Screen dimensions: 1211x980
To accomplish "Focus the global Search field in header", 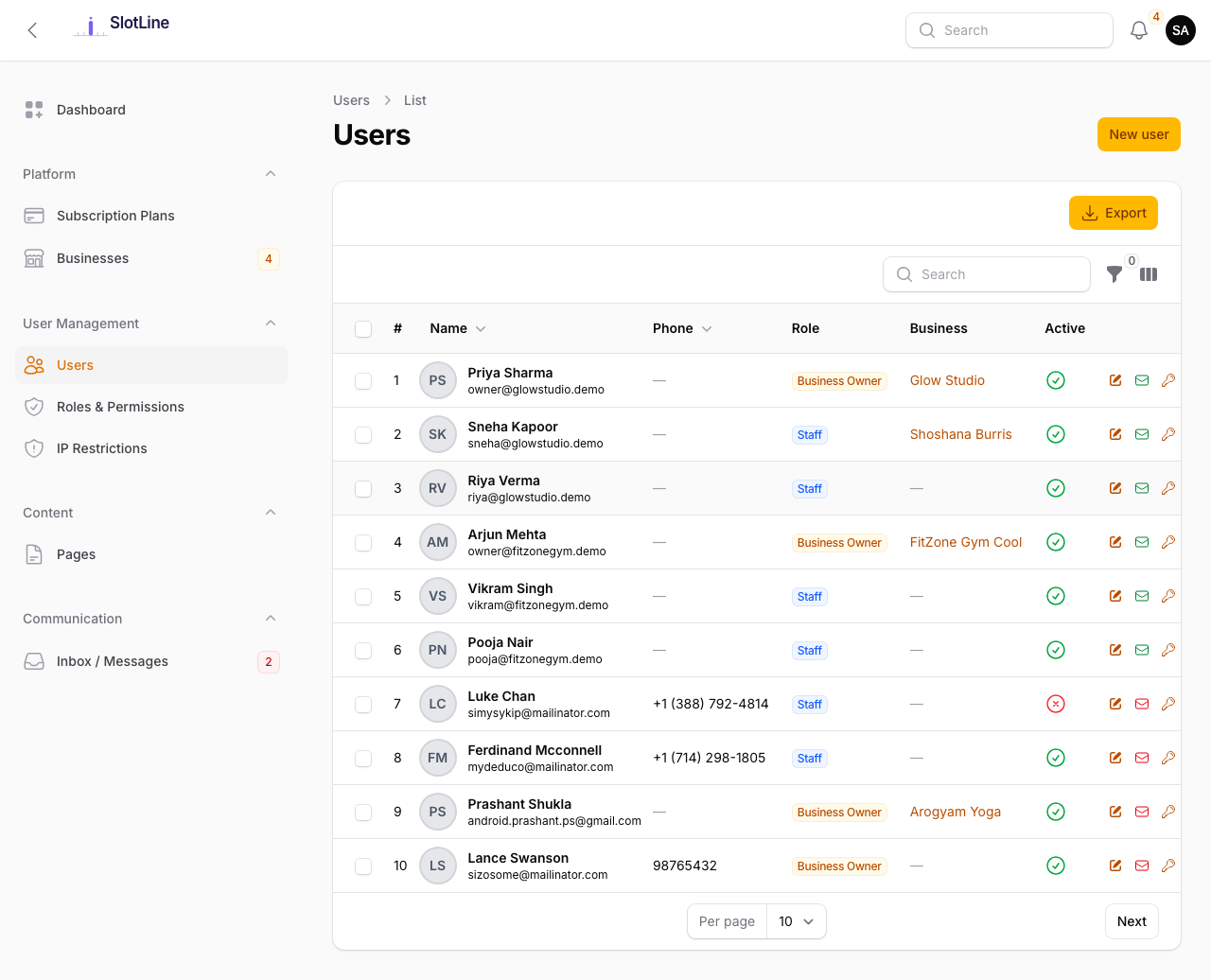I will click(1009, 30).
